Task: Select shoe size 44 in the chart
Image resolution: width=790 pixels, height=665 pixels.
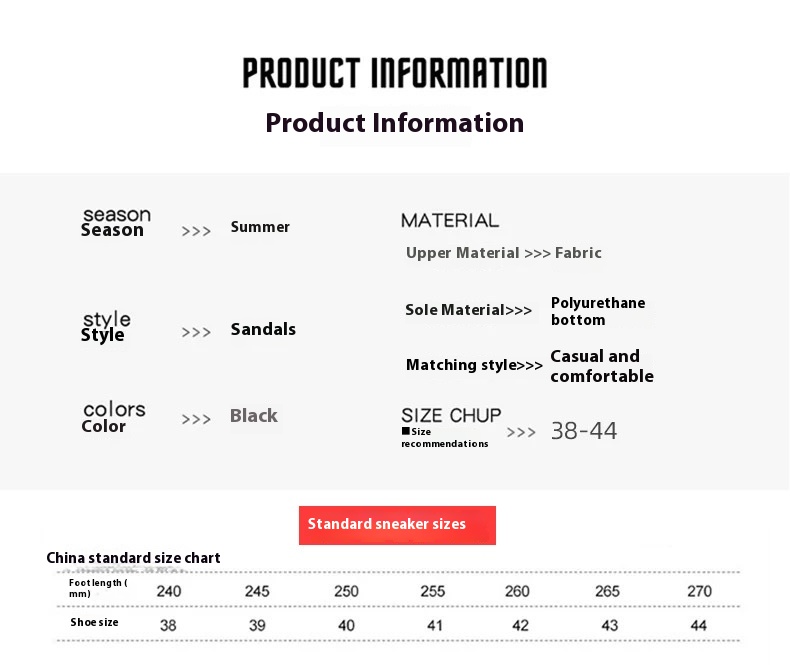Action: click(x=698, y=625)
